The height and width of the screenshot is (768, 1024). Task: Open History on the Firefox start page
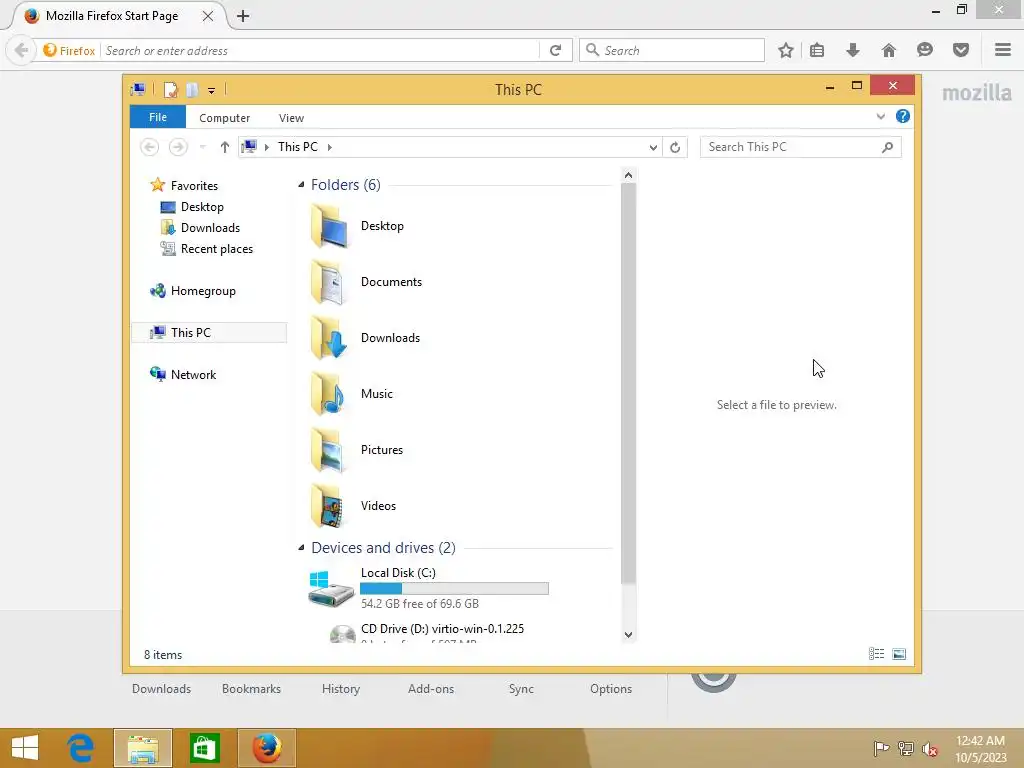point(341,689)
